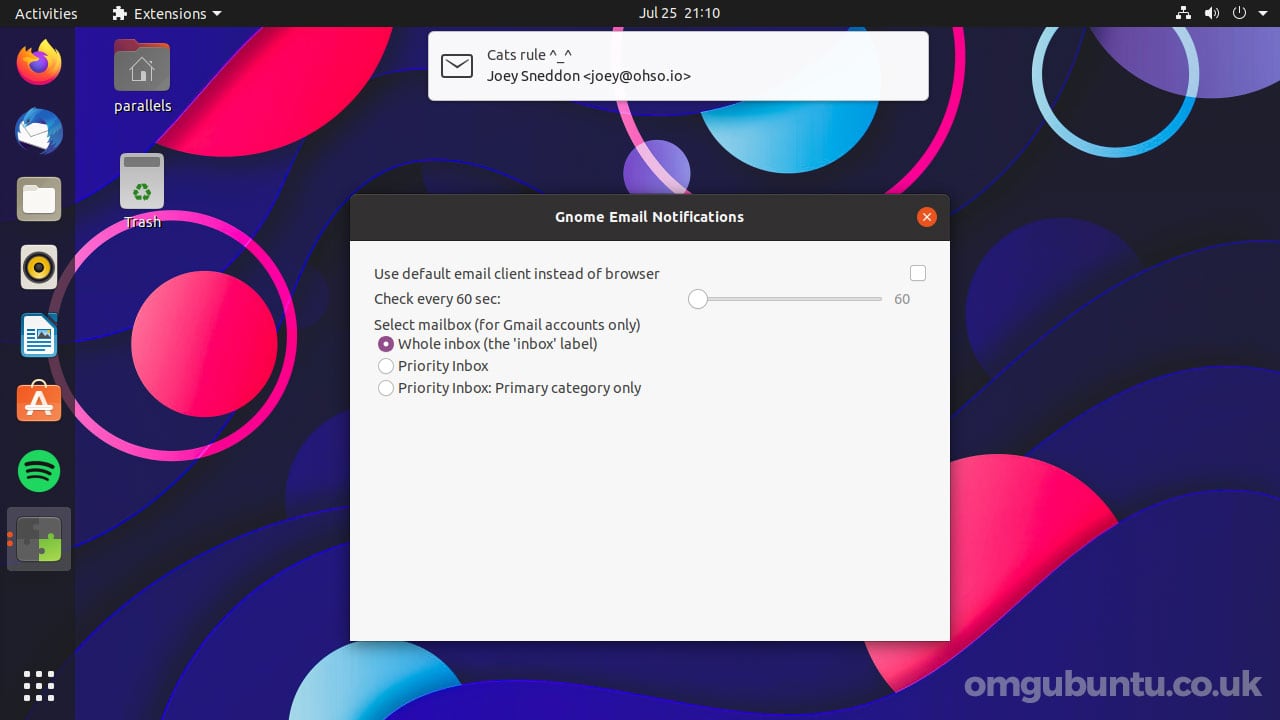Choose Priority Inbox: Primary category only
Screen dimensions: 1280x720
386,388
